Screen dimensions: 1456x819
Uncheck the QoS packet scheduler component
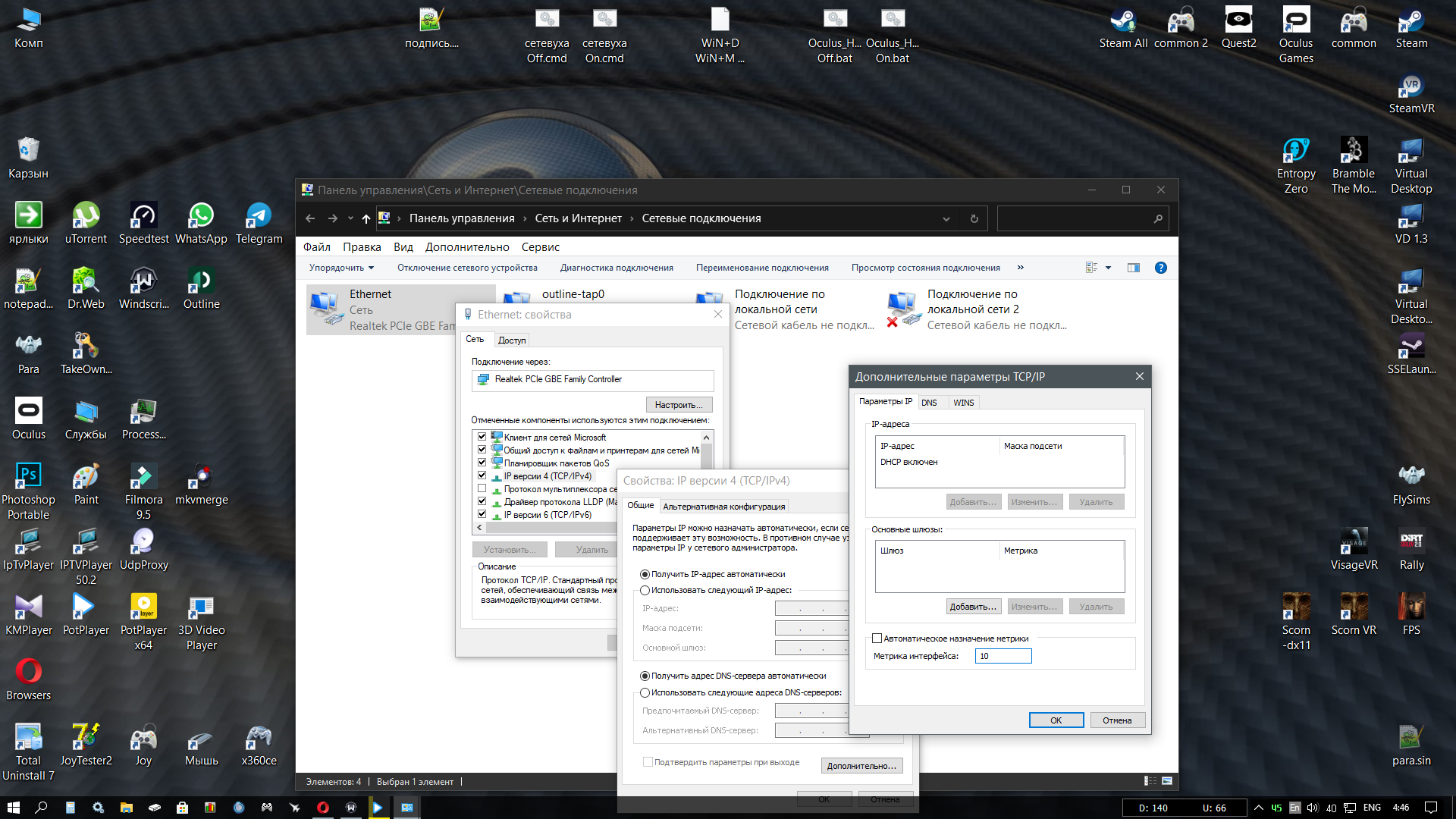click(x=482, y=463)
